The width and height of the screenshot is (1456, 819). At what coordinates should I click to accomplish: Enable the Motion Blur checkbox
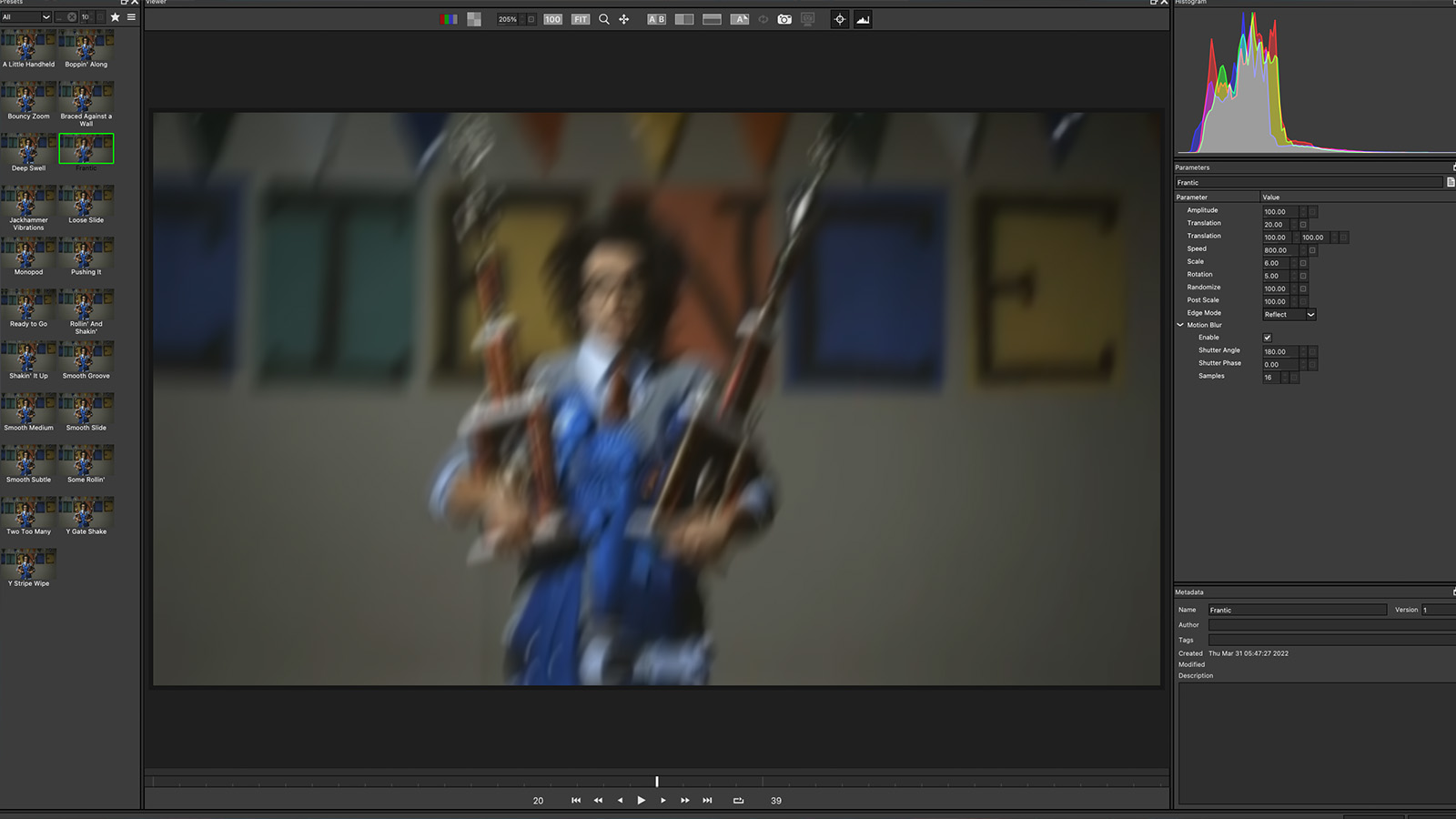(1267, 338)
